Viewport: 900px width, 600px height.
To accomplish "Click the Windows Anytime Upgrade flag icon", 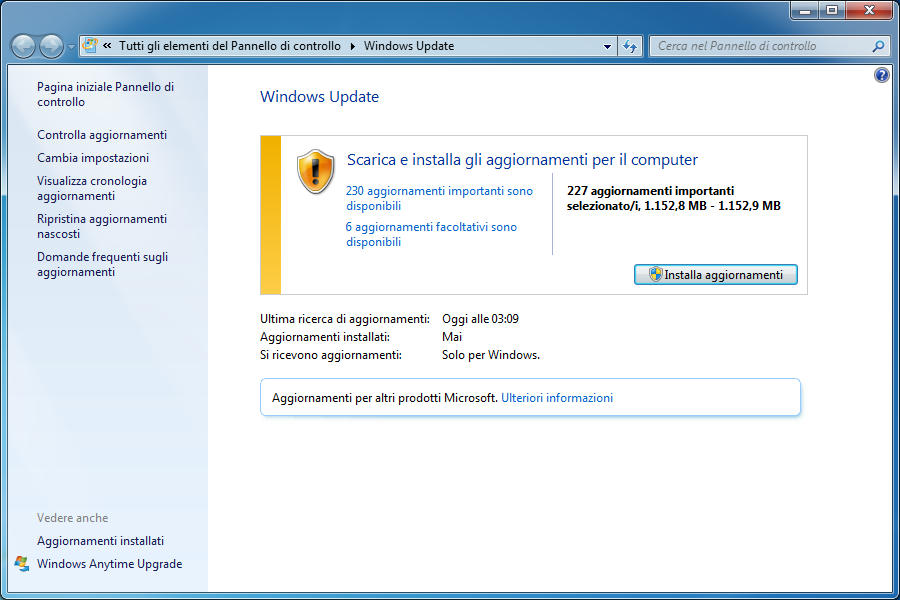I will click(22, 564).
